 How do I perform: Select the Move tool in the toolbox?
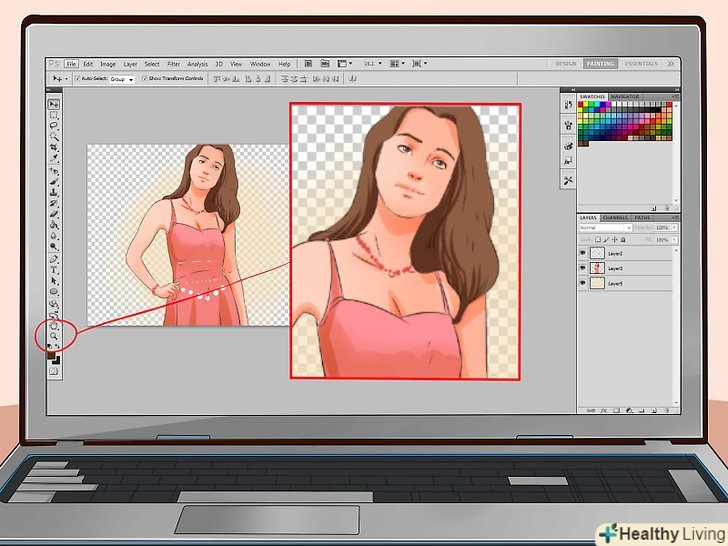point(54,105)
